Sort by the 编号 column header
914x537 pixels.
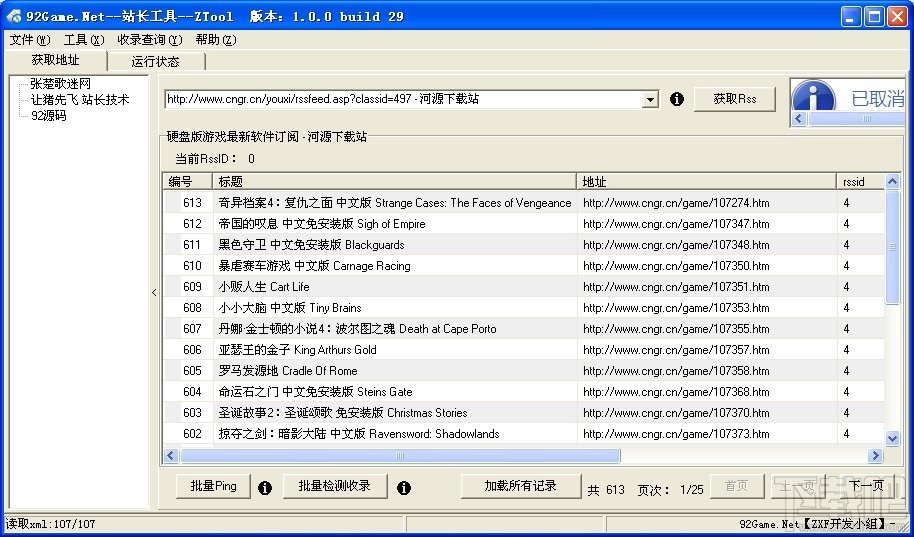point(188,182)
